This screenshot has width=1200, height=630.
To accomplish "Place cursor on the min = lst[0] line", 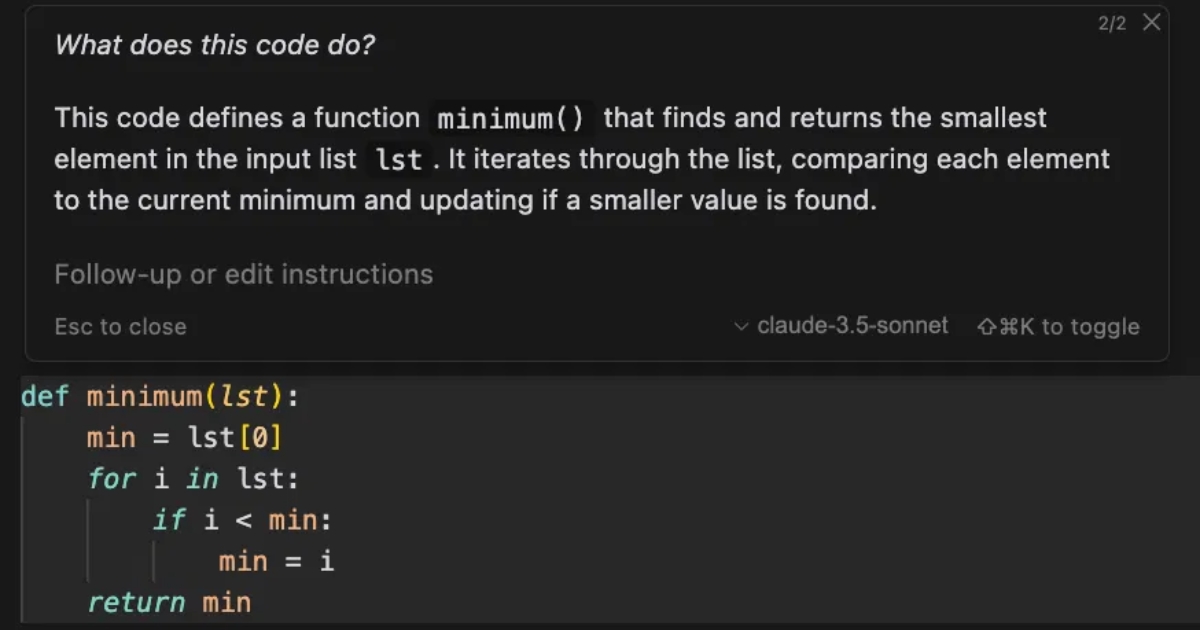I will [x=184, y=438].
